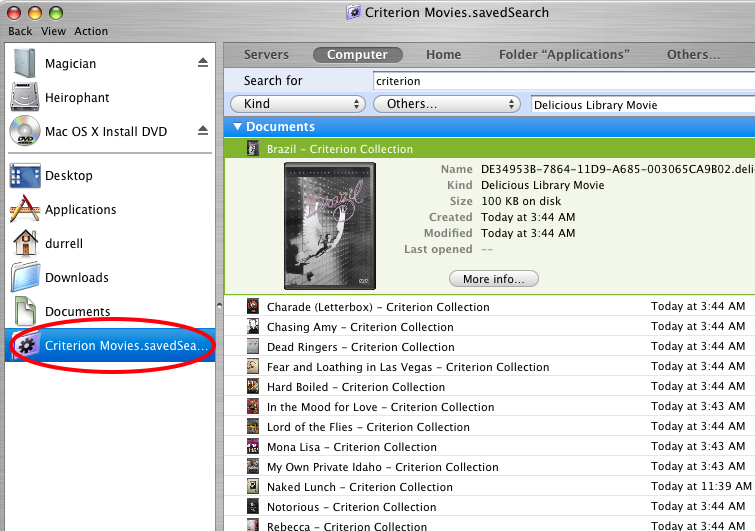
Task: Select the Brazil – Criterion Collection row
Action: click(x=489, y=148)
